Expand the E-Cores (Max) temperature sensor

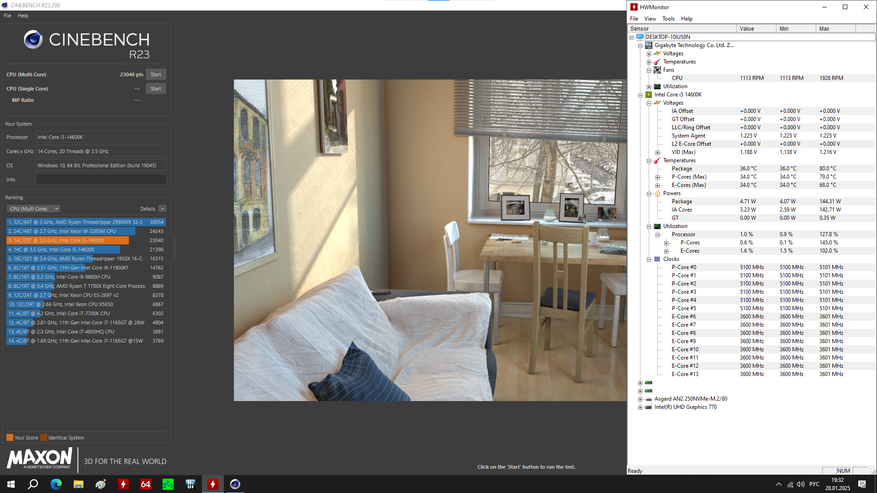coord(657,185)
